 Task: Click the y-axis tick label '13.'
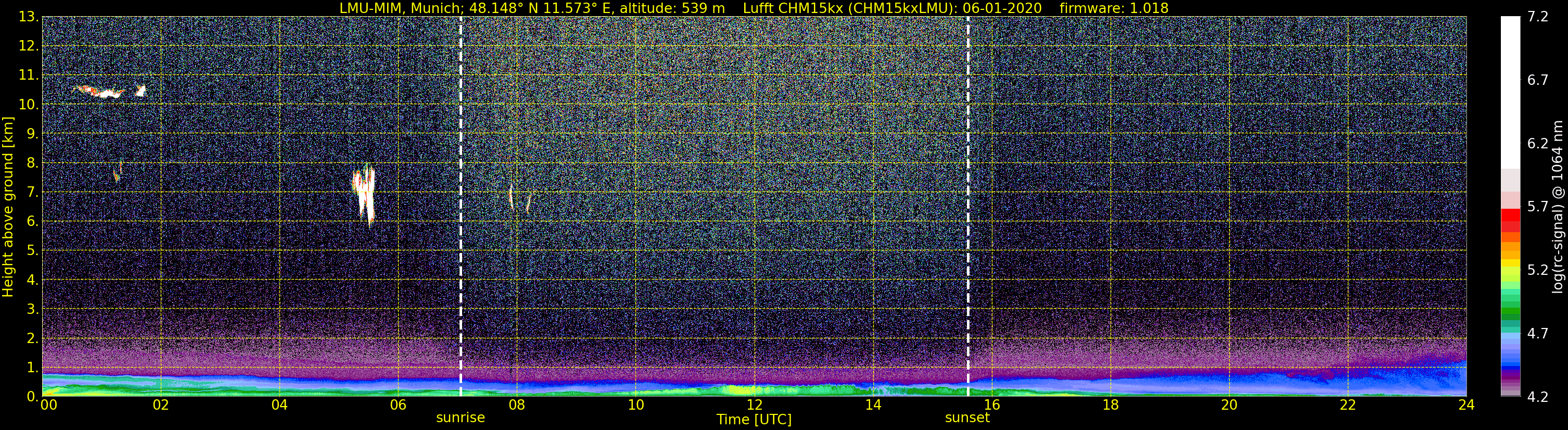coord(29,17)
